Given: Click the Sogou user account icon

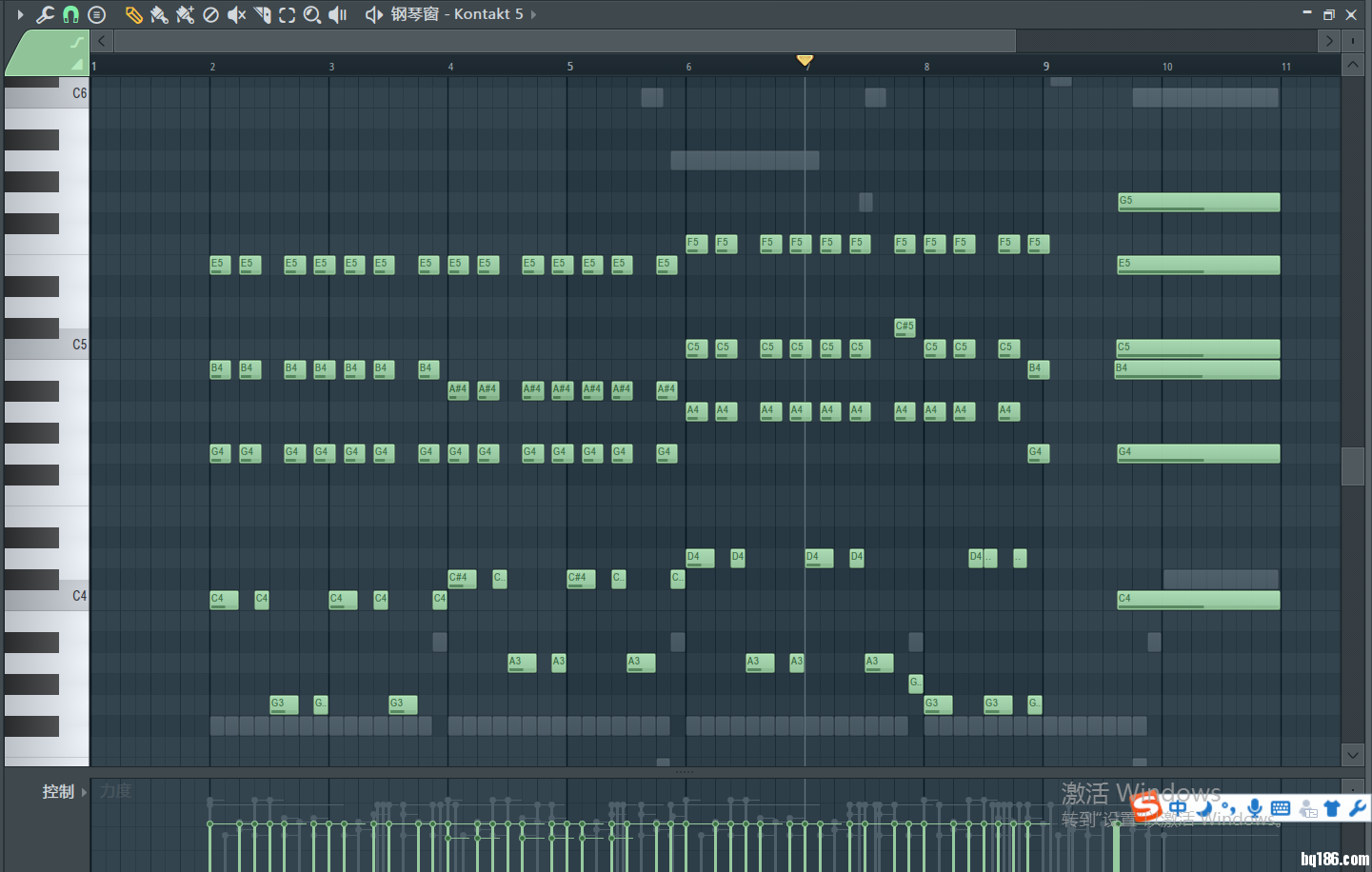Looking at the screenshot, I should [x=1308, y=808].
